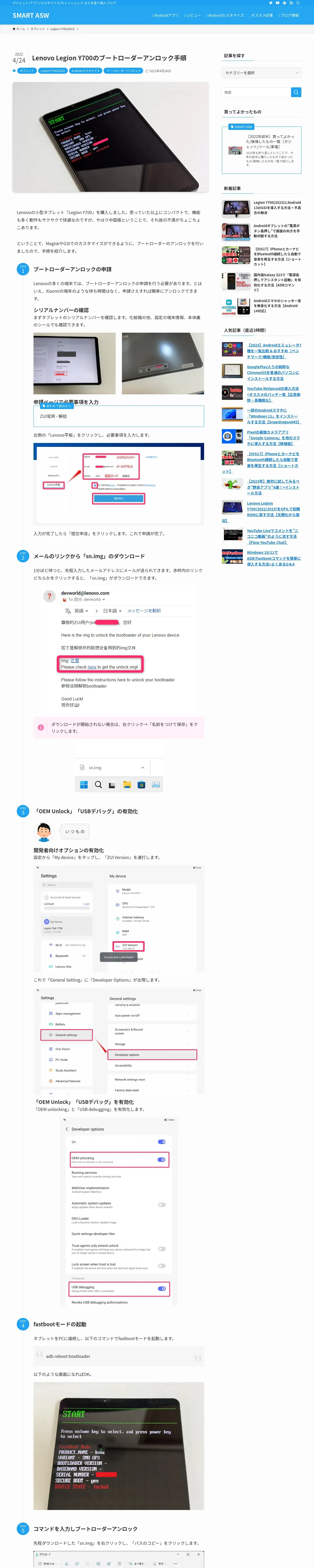Open the ［2022年前半］買ってよかった card
The image size is (314, 1568).
pos(262,150)
